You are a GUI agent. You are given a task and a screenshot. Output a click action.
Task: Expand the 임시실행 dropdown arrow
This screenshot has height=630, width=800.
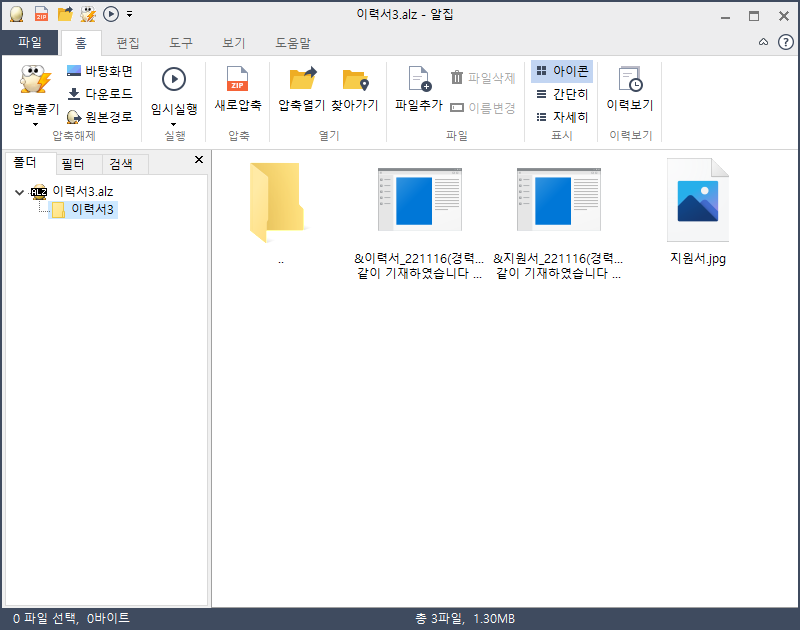(173, 124)
